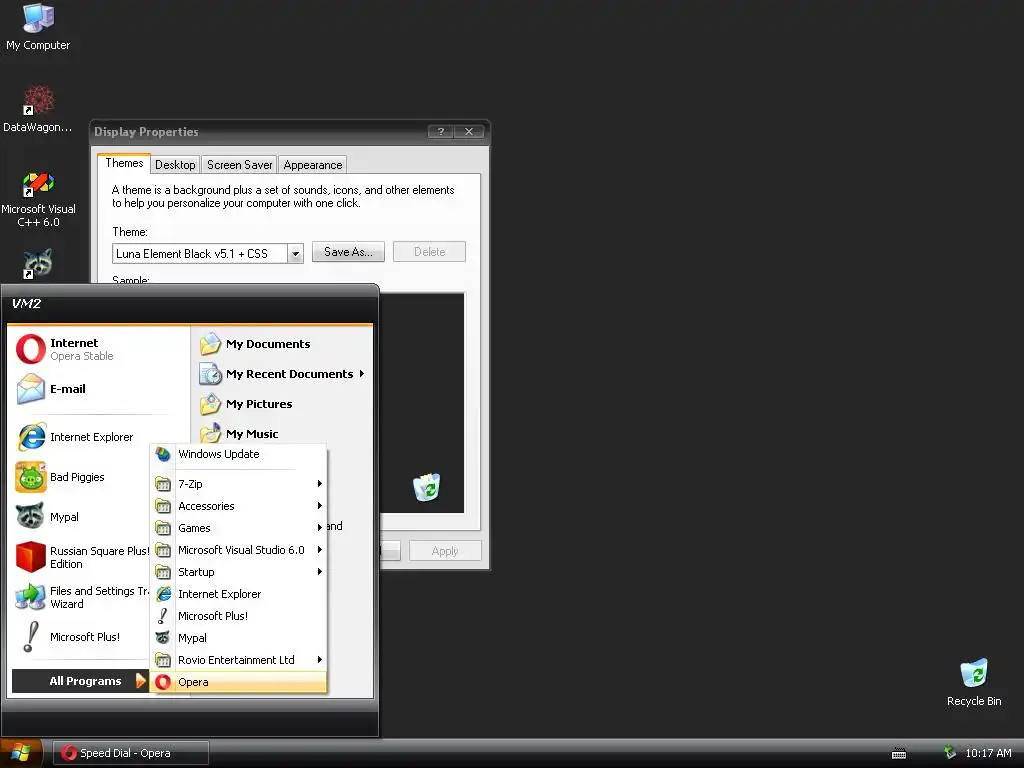Screen dimensions: 1024x768
Task: Open the Theme dropdown list
Action: (x=295, y=253)
